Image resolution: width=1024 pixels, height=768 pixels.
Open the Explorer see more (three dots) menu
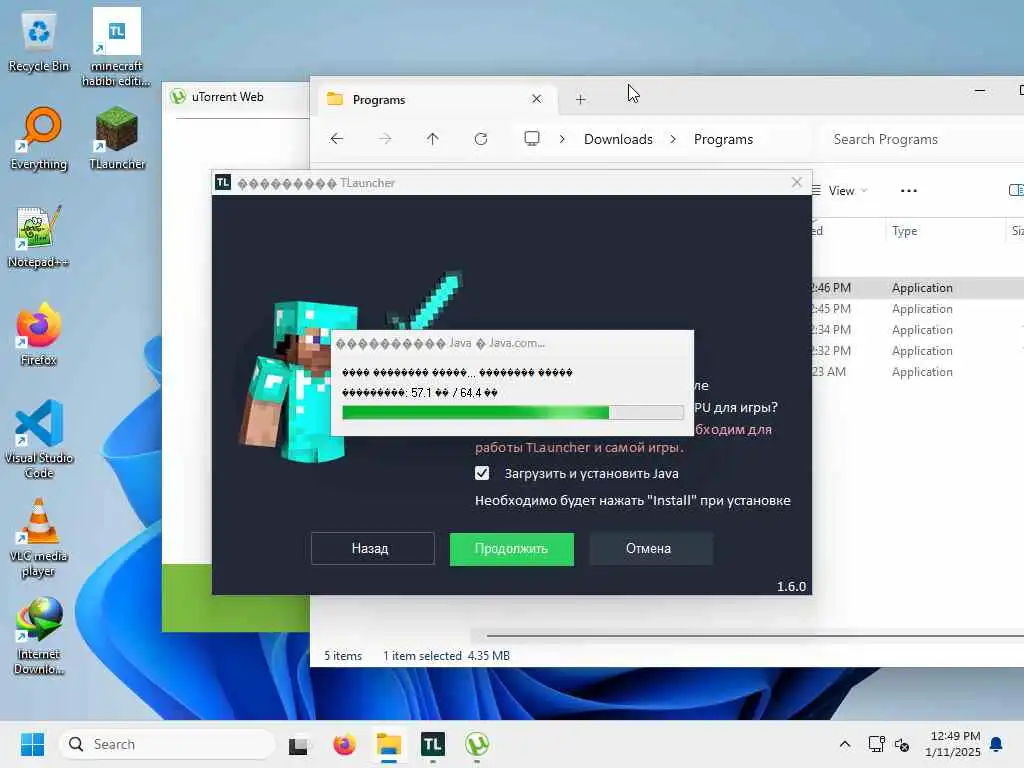point(908,191)
